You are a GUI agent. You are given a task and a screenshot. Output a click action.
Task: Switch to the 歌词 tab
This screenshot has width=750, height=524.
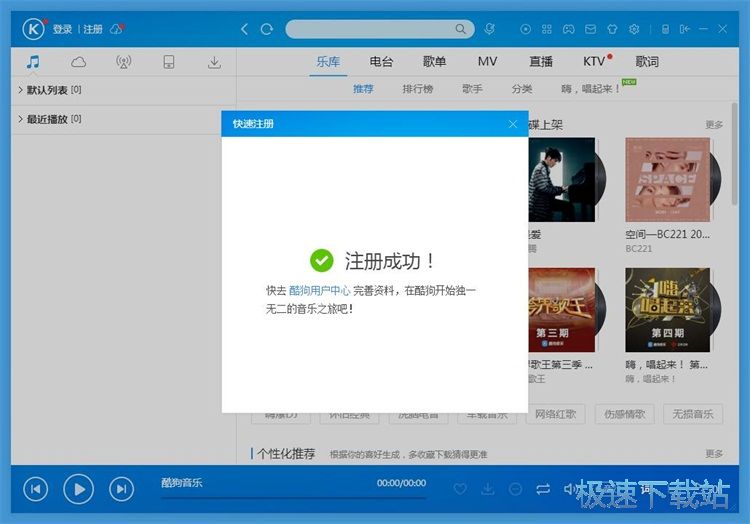[x=647, y=62]
